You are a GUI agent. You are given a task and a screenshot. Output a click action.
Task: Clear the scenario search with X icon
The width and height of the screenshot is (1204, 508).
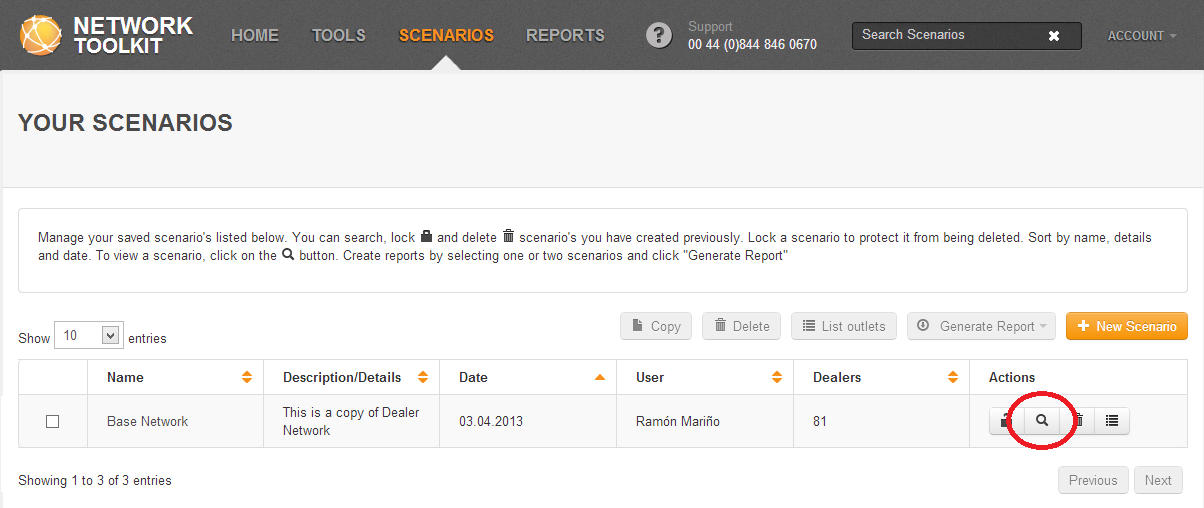(x=1053, y=36)
